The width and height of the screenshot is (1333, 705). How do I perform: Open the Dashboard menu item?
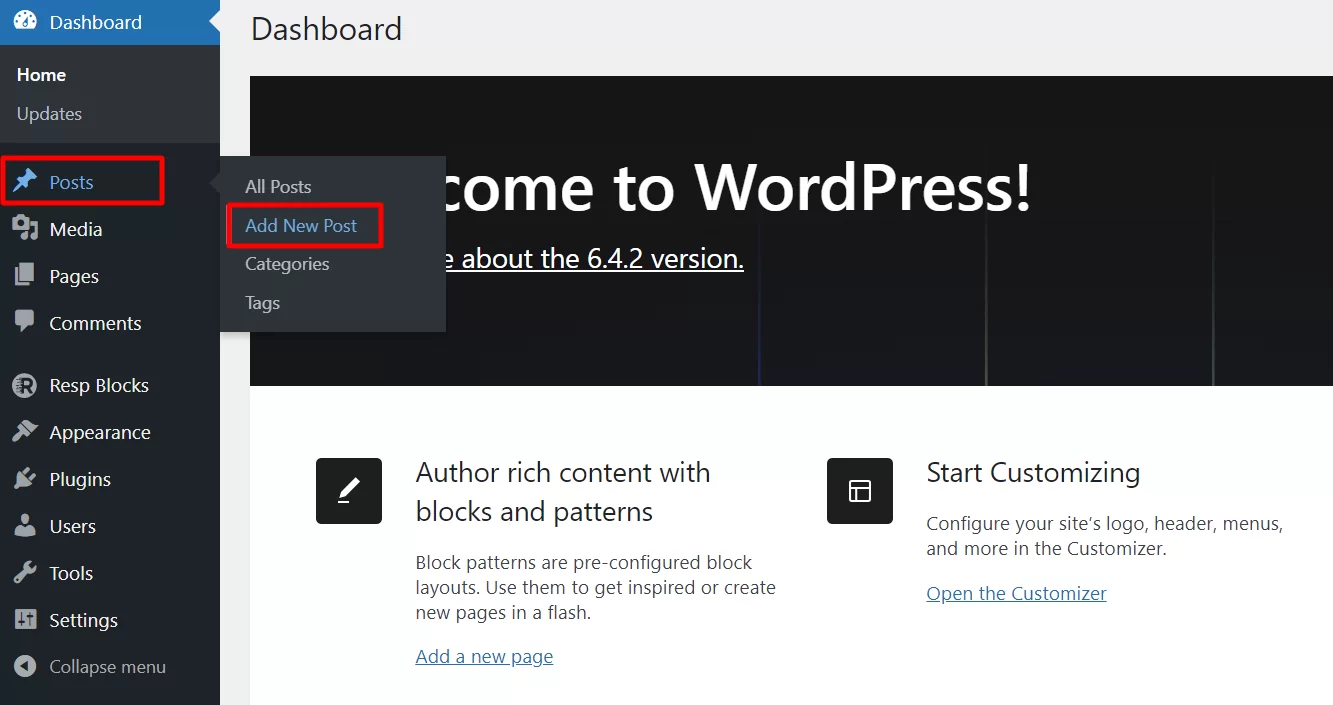(96, 22)
